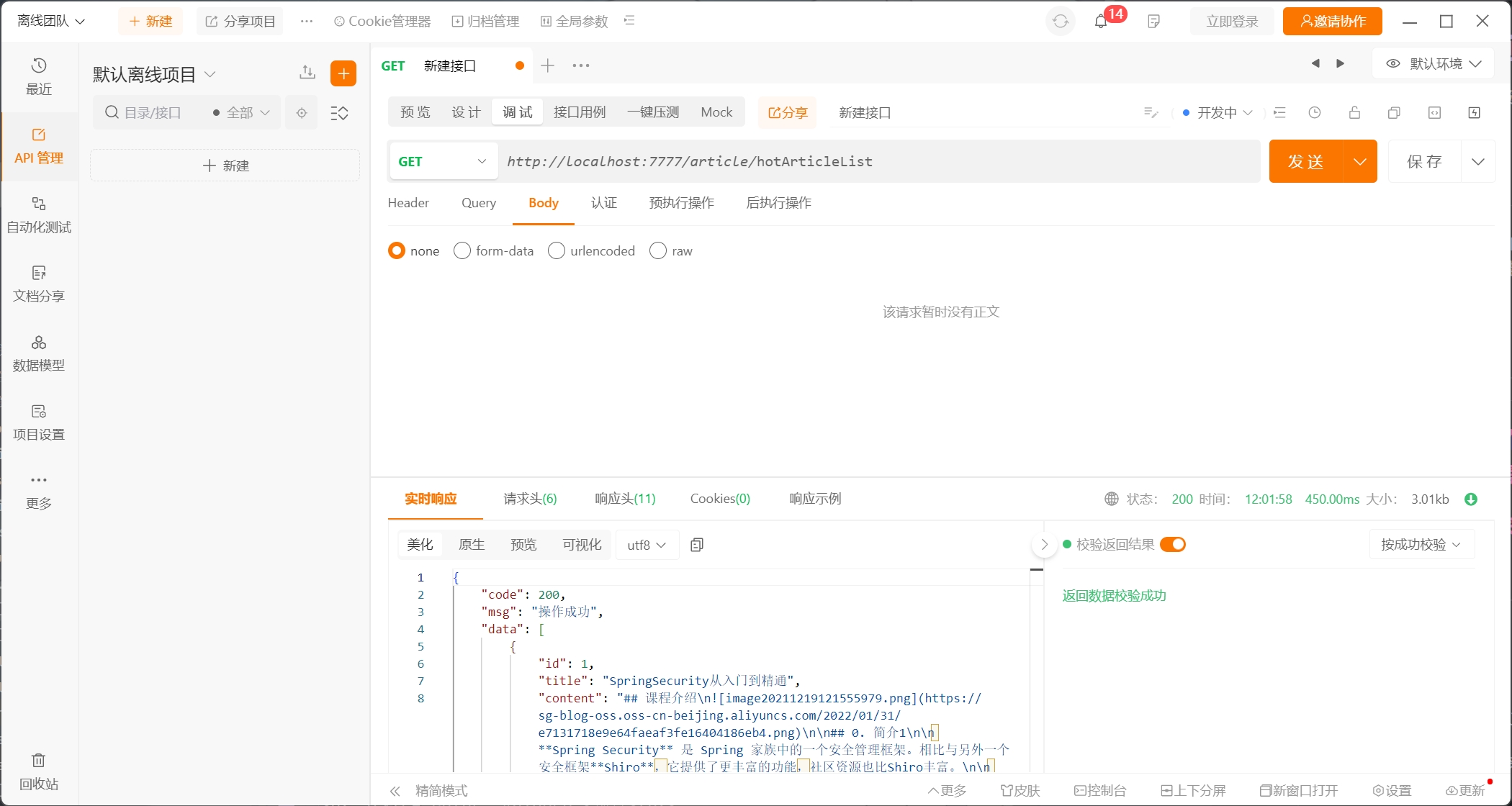Click the orange add-new plus icon
Image resolution: width=1512 pixels, height=806 pixels.
[343, 73]
